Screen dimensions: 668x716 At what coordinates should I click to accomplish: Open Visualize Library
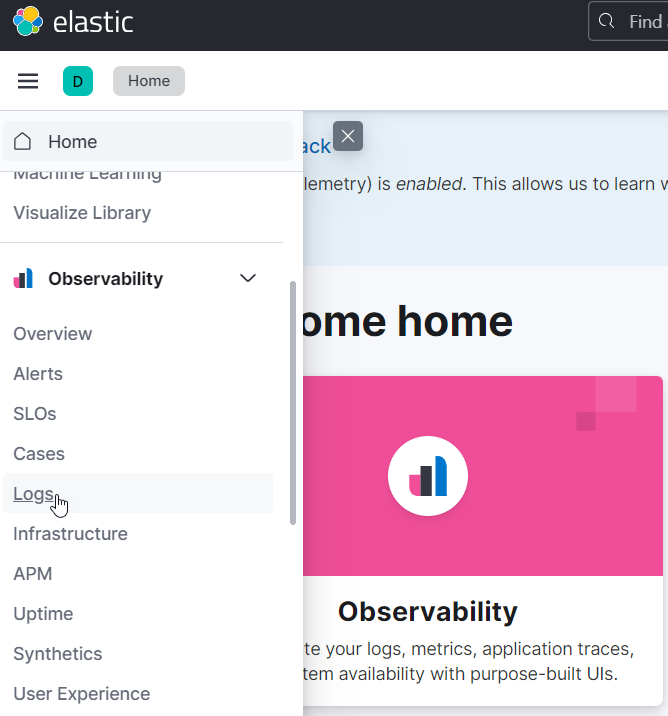[x=82, y=213]
